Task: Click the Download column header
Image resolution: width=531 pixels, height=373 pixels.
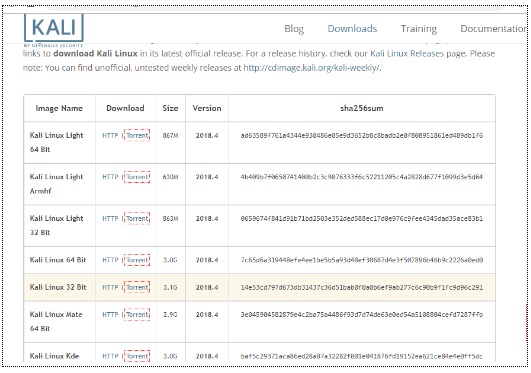Action: [x=125, y=108]
